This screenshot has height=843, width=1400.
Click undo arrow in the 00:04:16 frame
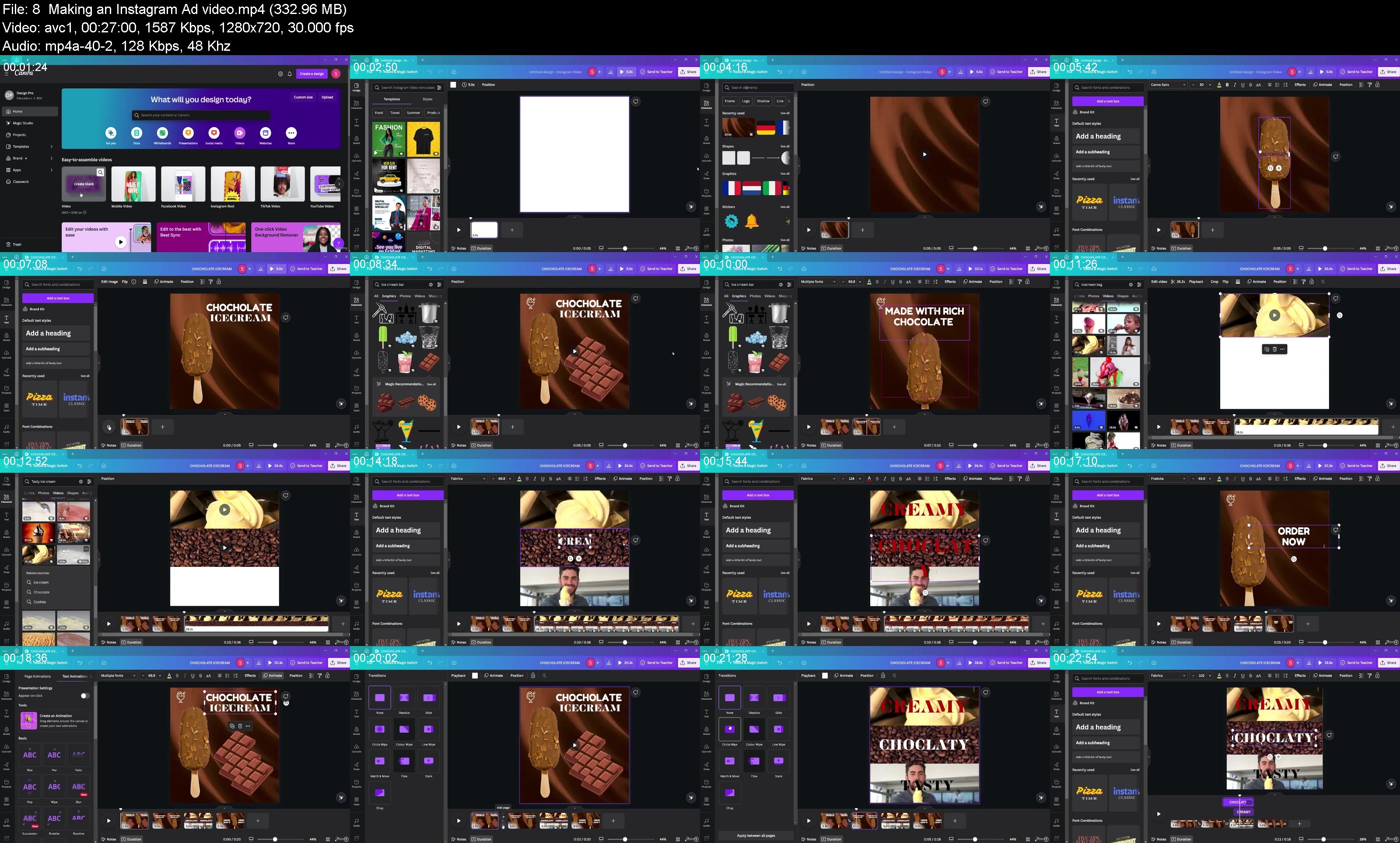(780, 72)
